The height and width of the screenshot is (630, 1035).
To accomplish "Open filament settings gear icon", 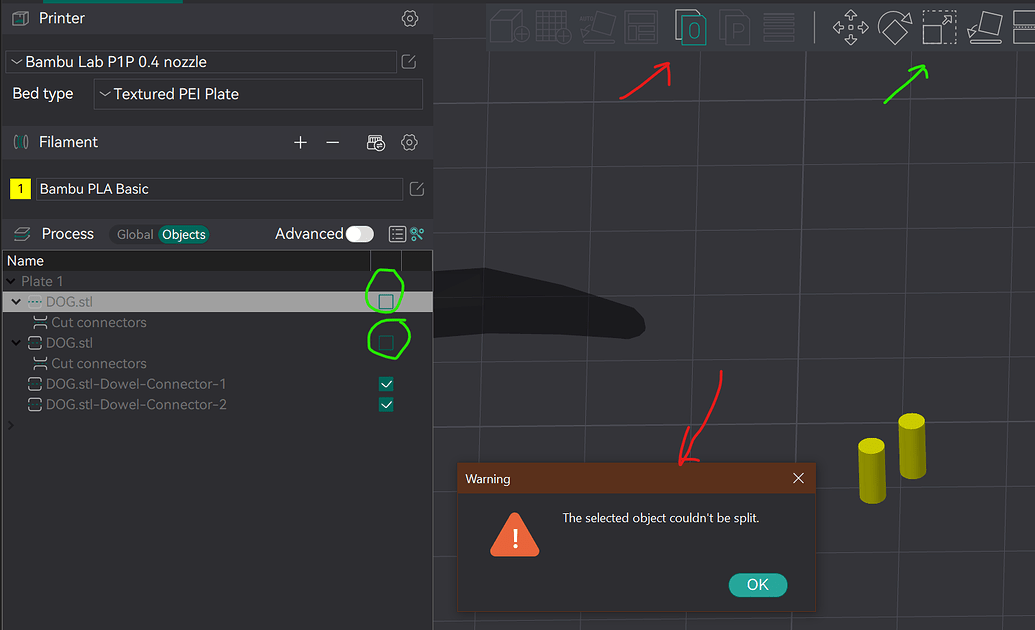I will click(x=409, y=143).
